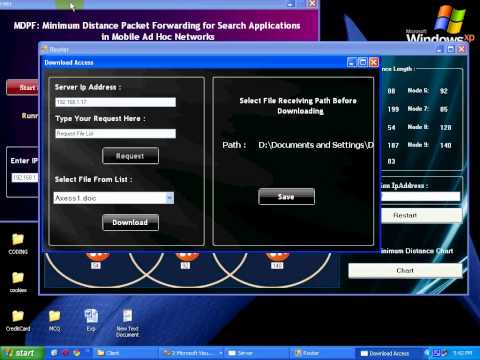
Task: Open the Exp document icon on desktop
Action: pyautogui.click(x=91, y=320)
